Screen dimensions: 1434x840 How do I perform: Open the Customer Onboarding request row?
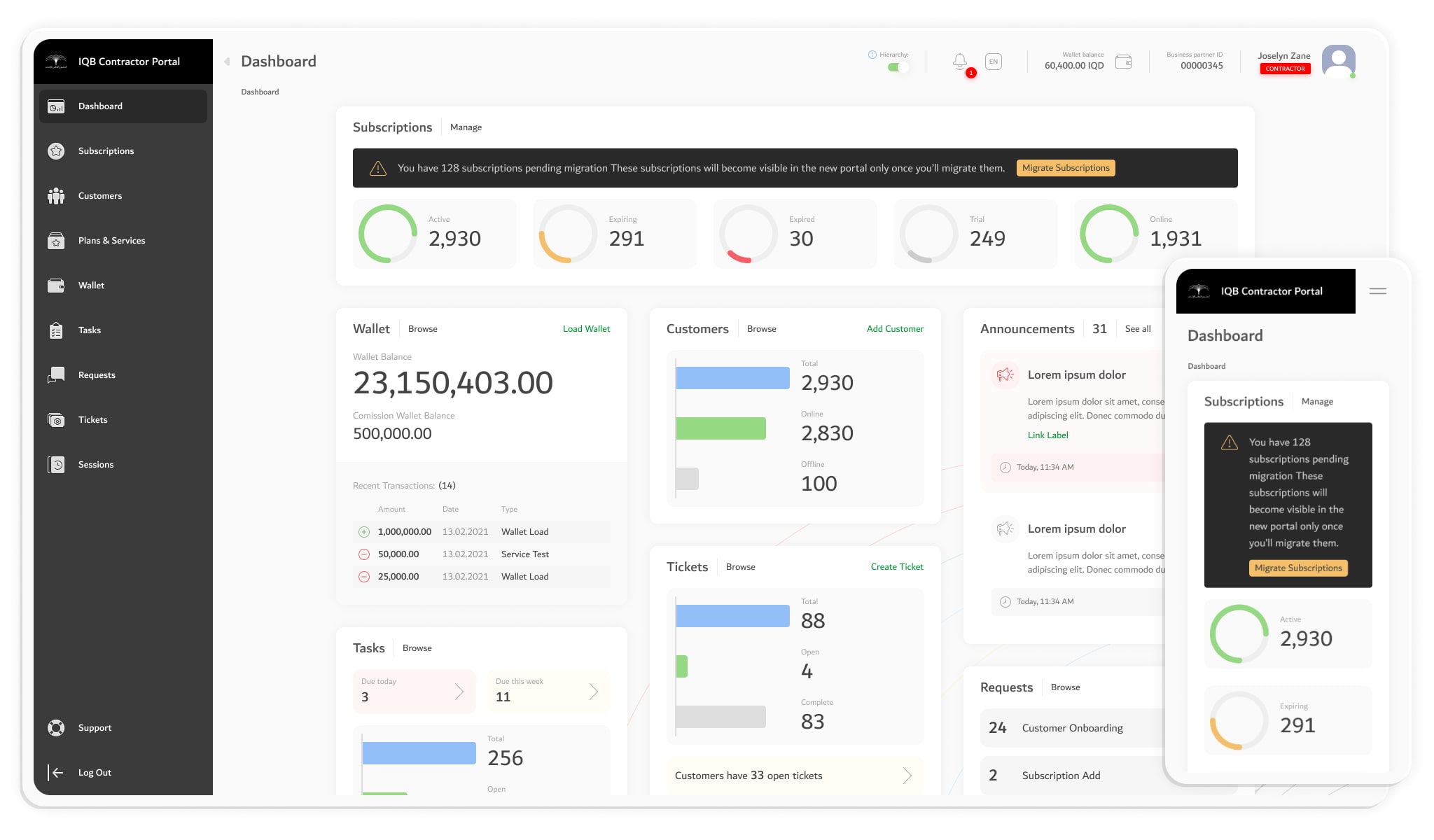point(1071,728)
